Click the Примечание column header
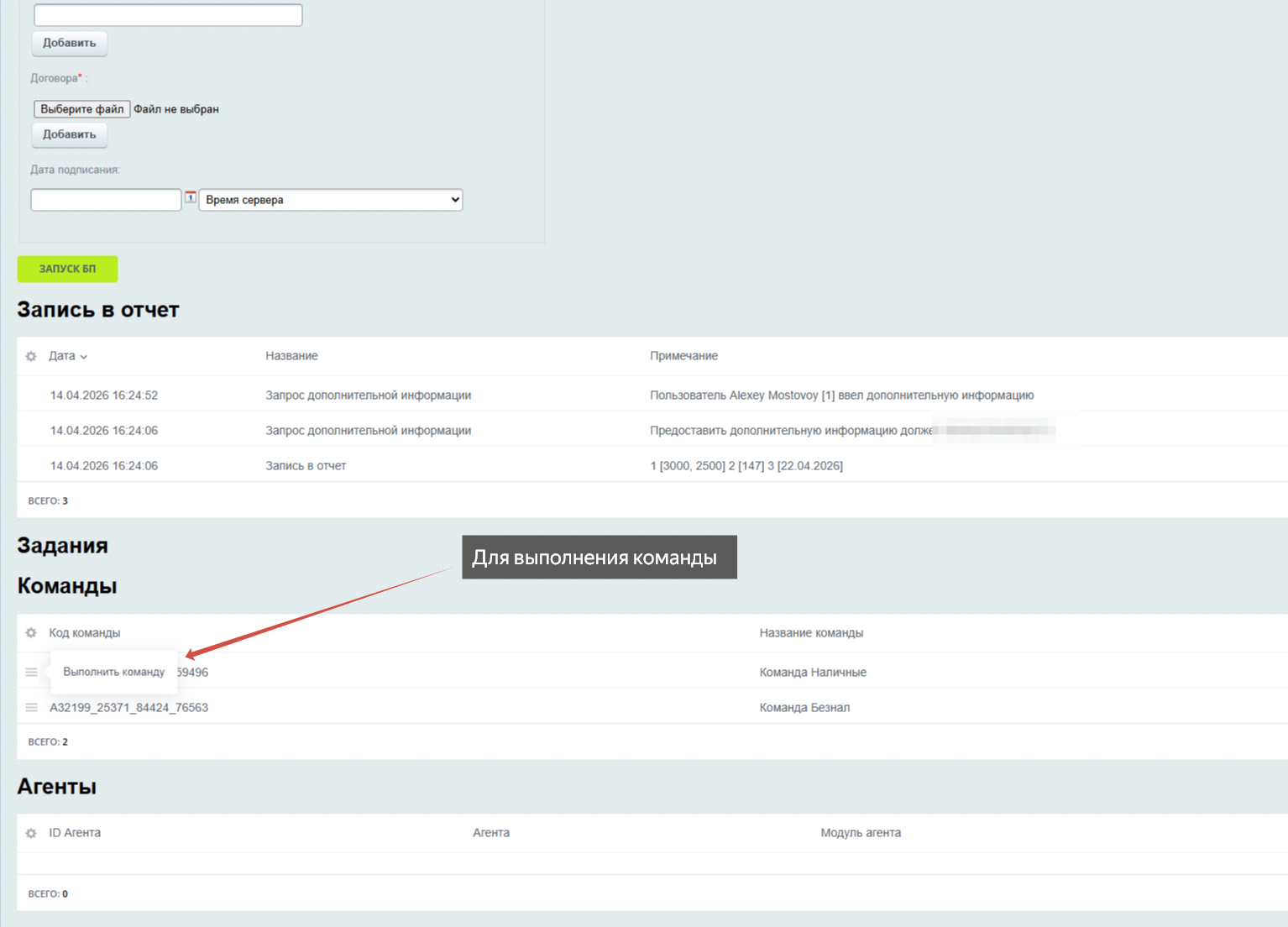The image size is (1288, 927). coord(683,356)
